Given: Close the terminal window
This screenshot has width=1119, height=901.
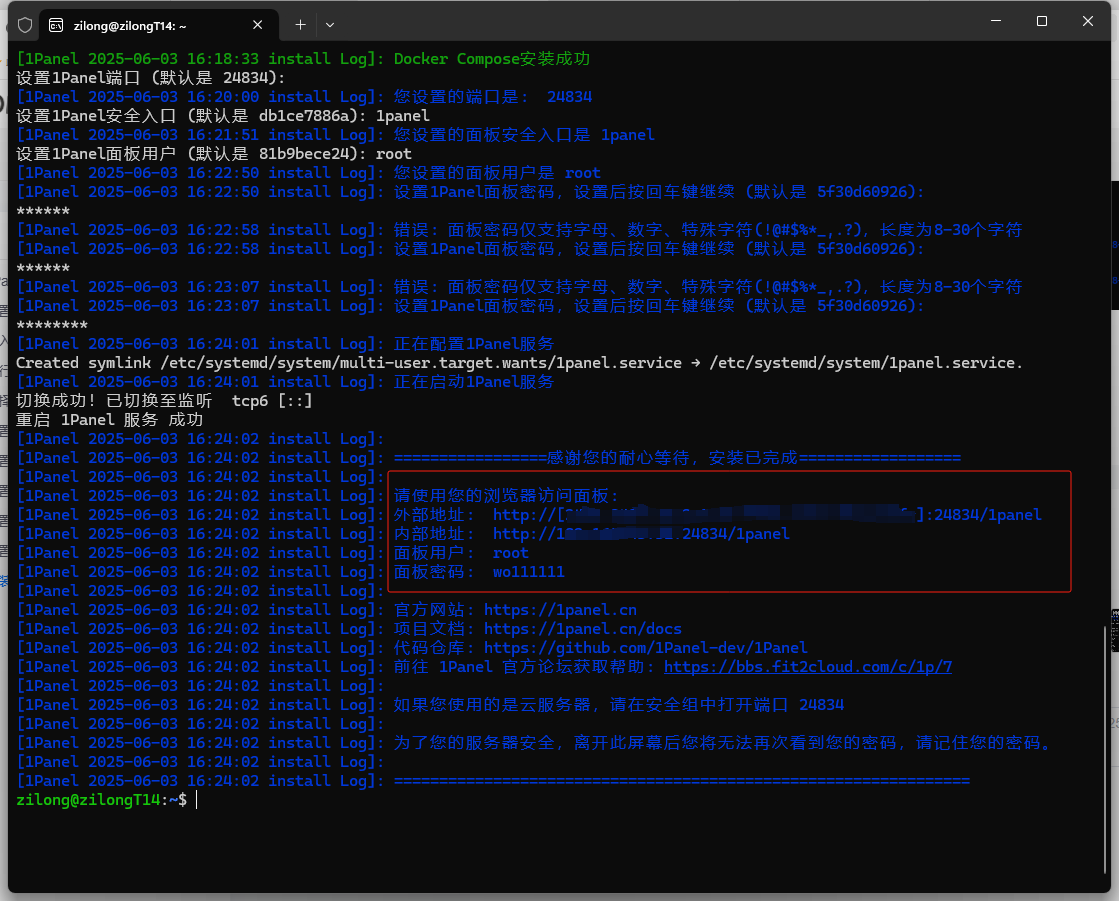Looking at the screenshot, I should 1088,21.
